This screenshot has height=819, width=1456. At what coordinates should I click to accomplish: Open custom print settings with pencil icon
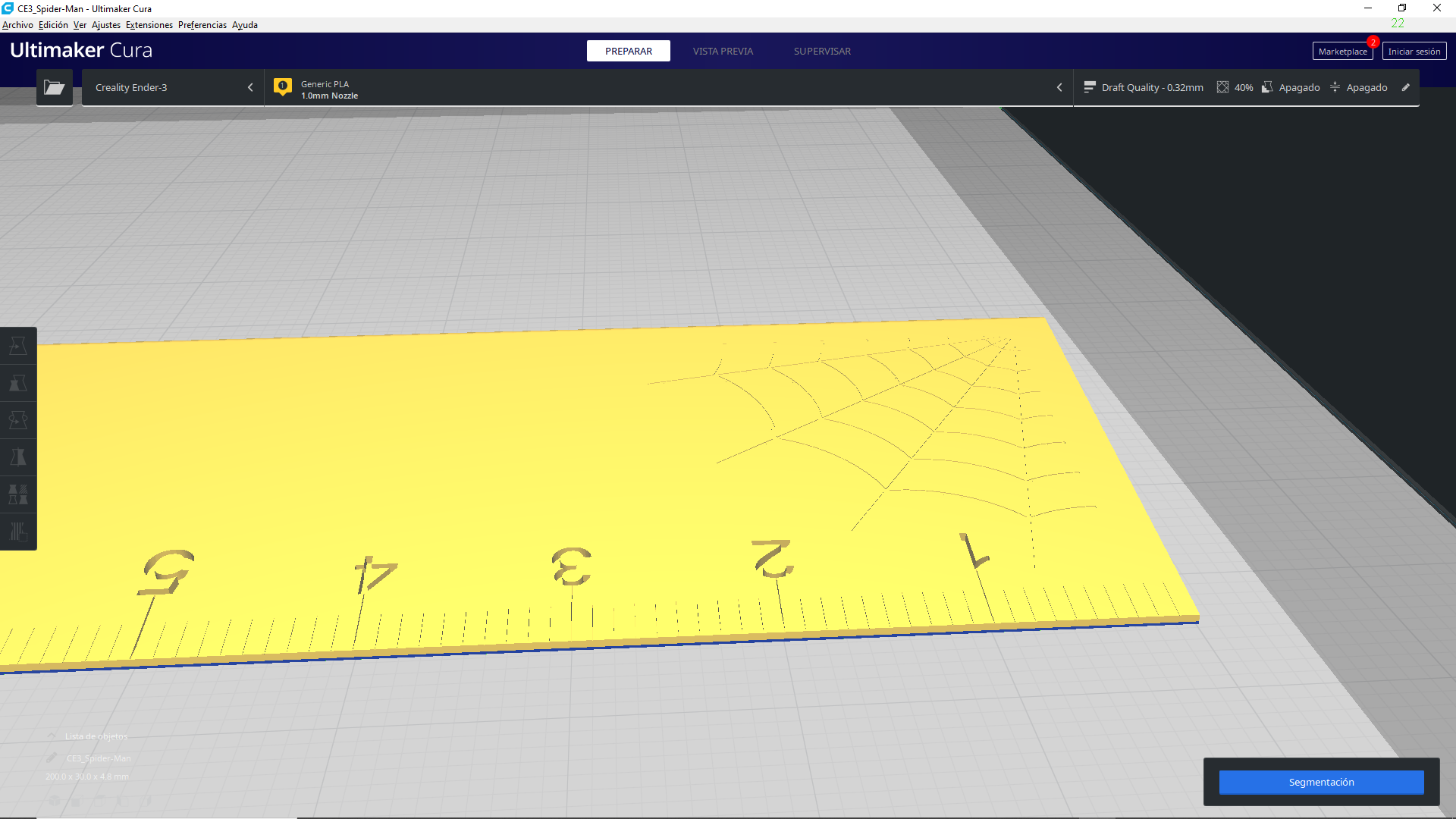1407,87
